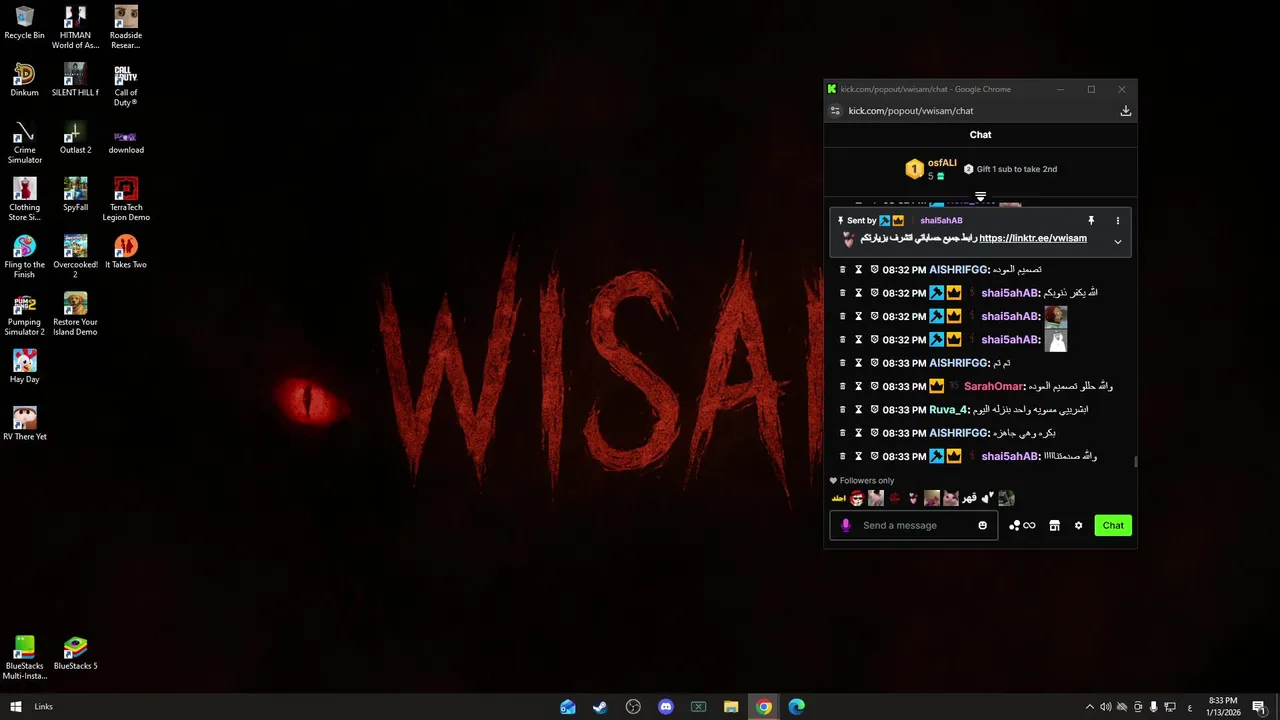Unpin the pinned message with pin icon
This screenshot has height=720, width=1280.
(1091, 220)
